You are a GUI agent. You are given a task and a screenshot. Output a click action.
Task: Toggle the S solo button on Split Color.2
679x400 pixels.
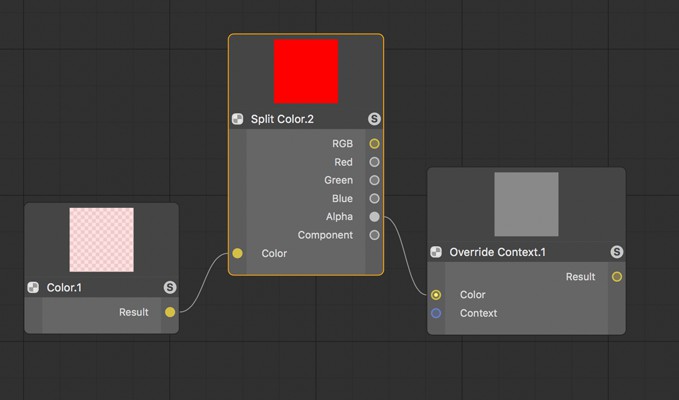375,119
